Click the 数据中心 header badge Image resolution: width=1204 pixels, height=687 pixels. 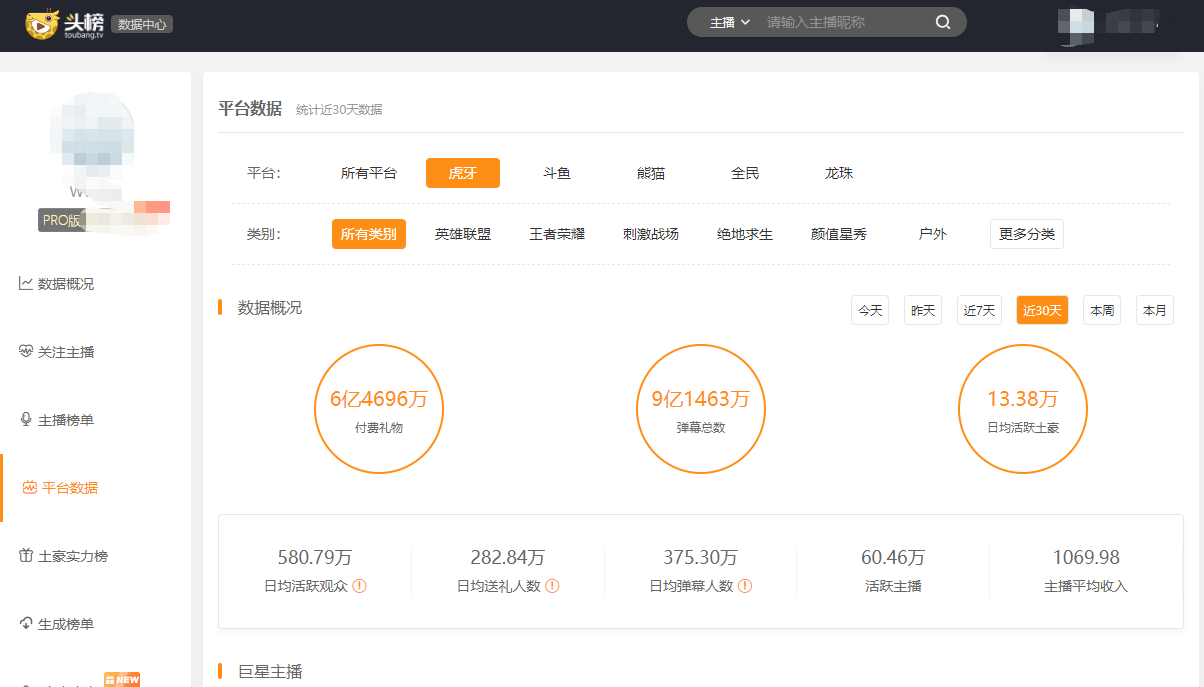(x=142, y=24)
